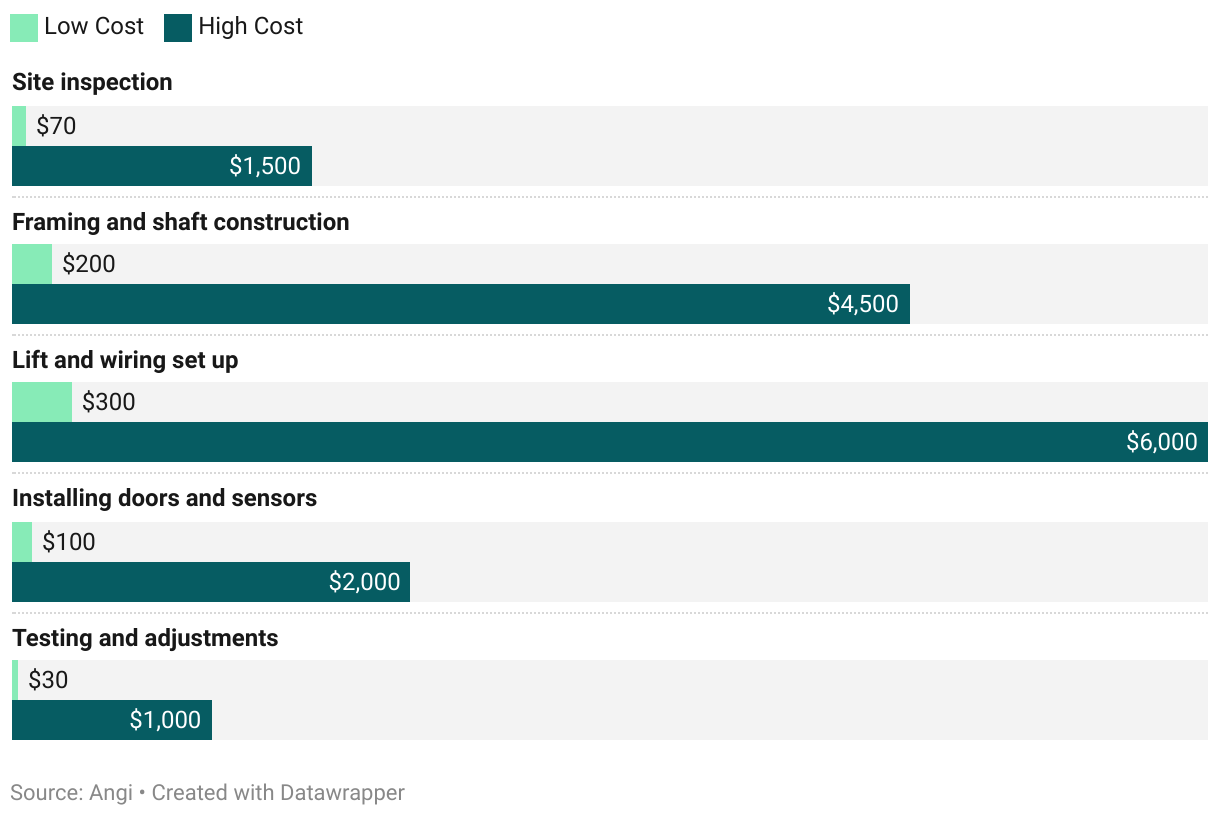Select Installing doors and sensors heading
The image size is (1220, 818).
click(x=164, y=498)
